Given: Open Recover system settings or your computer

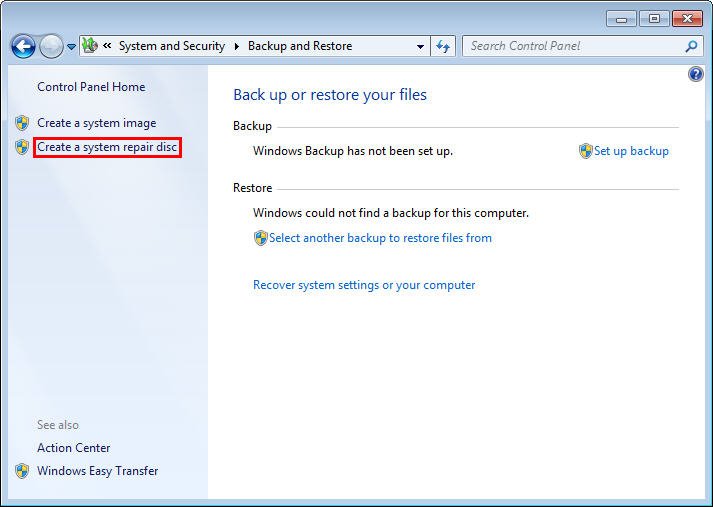Looking at the screenshot, I should click(x=364, y=285).
